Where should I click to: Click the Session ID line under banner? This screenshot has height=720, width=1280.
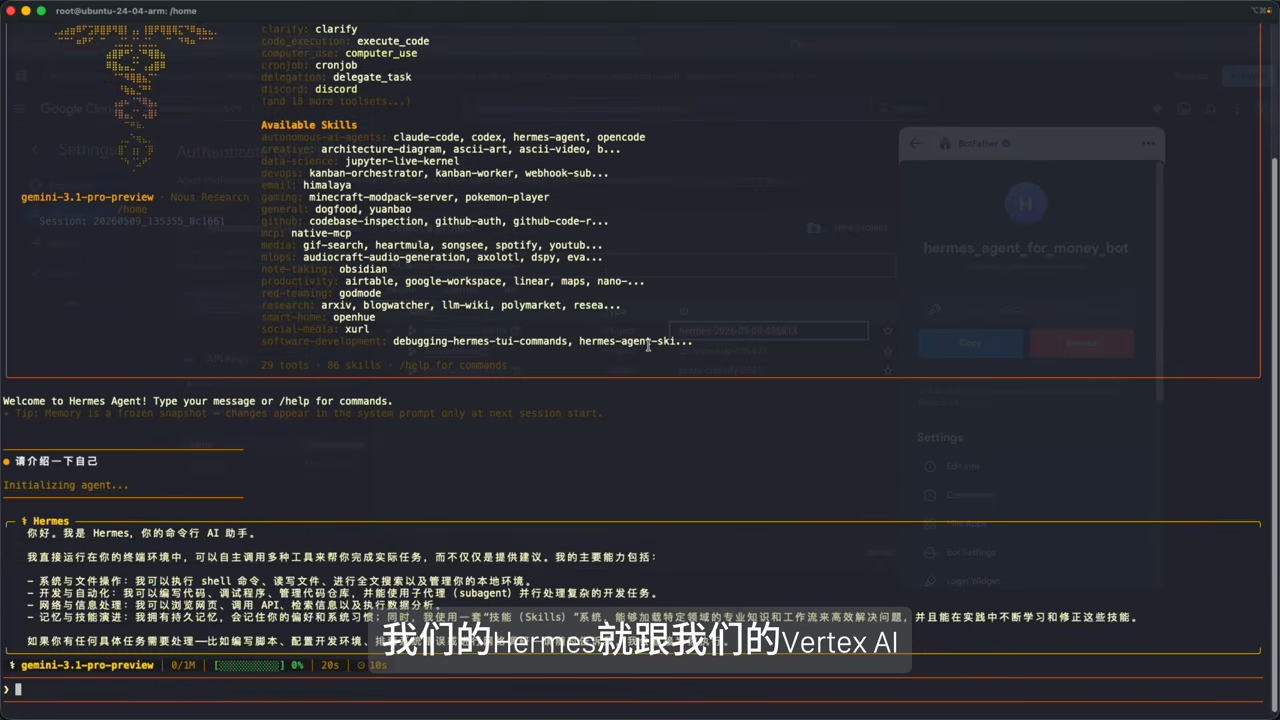(x=132, y=221)
